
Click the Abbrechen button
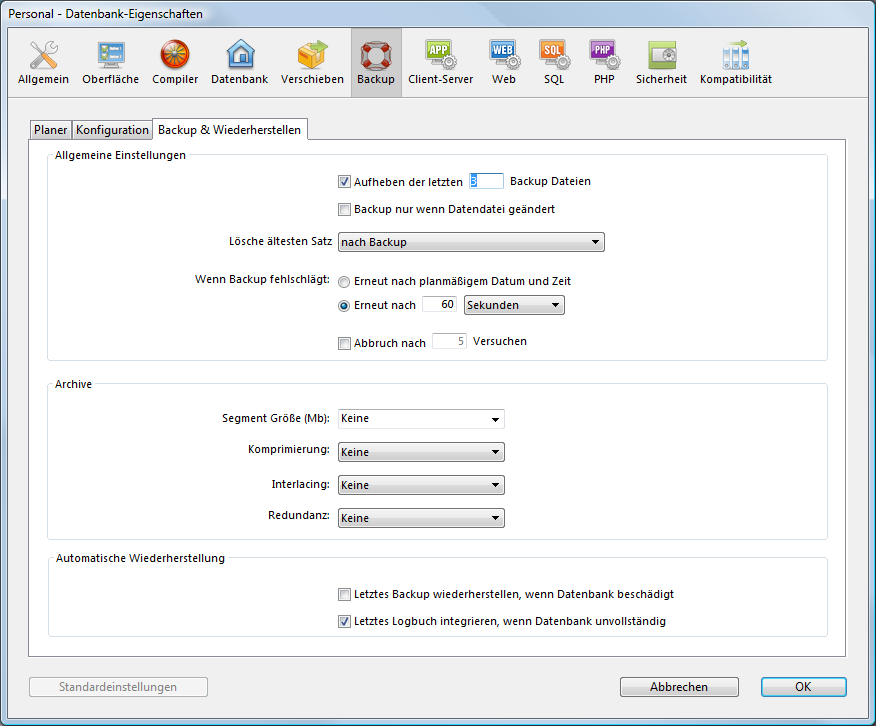679,687
